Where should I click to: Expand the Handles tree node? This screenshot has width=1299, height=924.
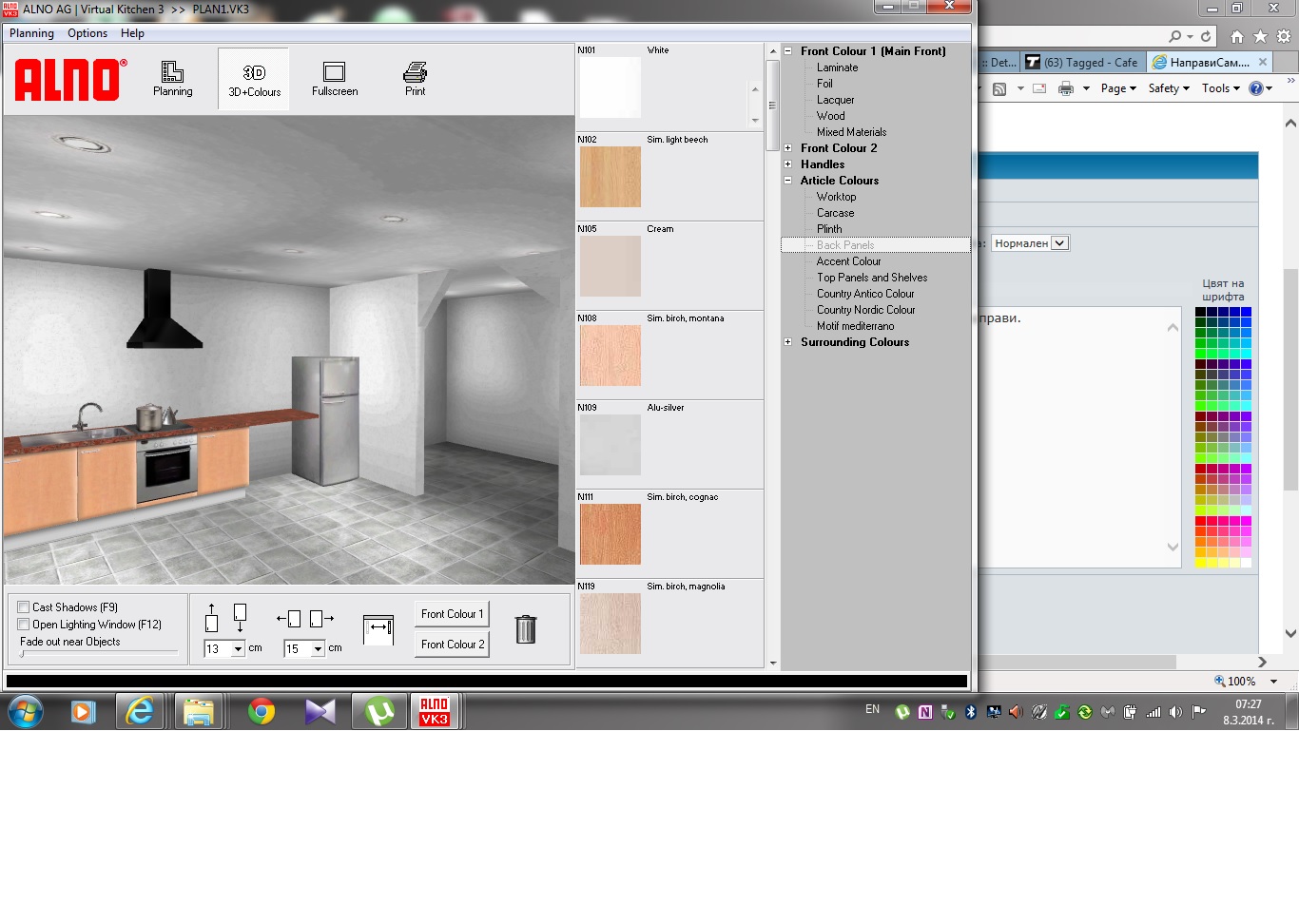point(788,164)
